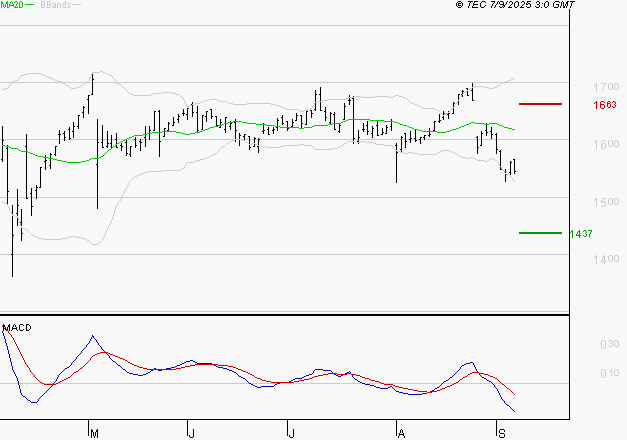This screenshot has width=627, height=440.
Task: Click the 010 MACD scale label
Action: [610, 373]
